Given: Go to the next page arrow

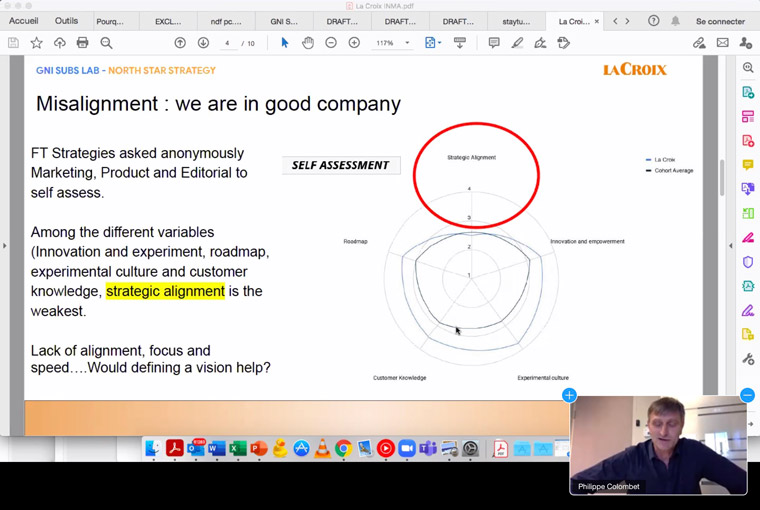Looking at the screenshot, I should point(203,43).
